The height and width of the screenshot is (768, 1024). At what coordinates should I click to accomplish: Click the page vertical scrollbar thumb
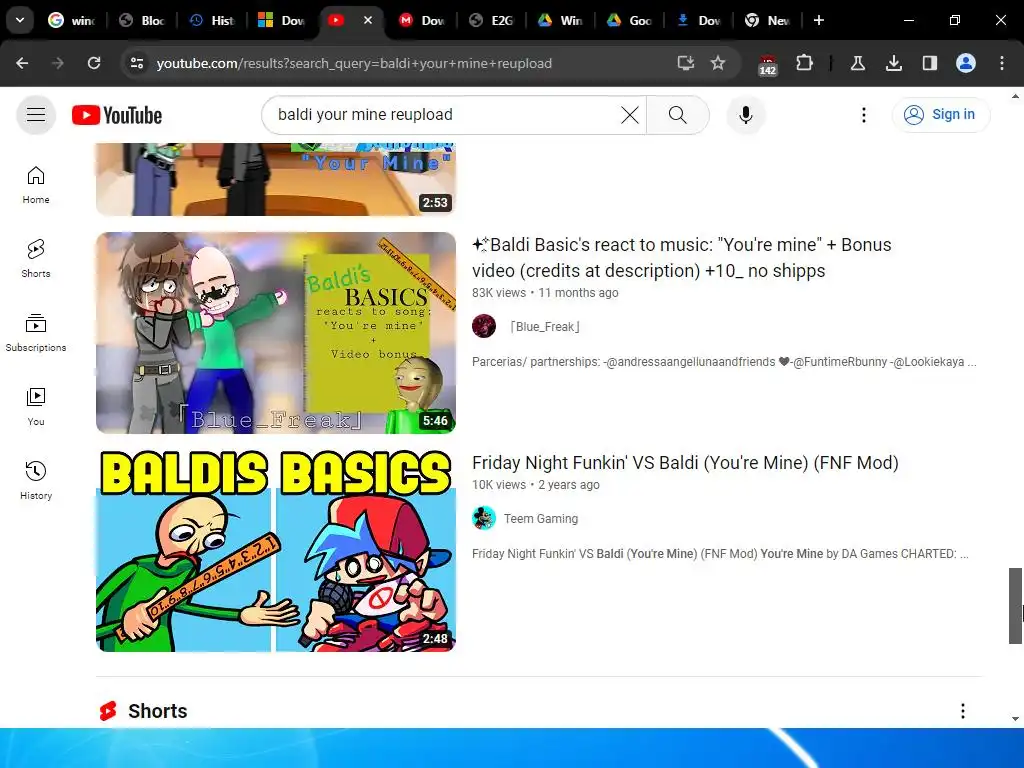tap(1015, 606)
